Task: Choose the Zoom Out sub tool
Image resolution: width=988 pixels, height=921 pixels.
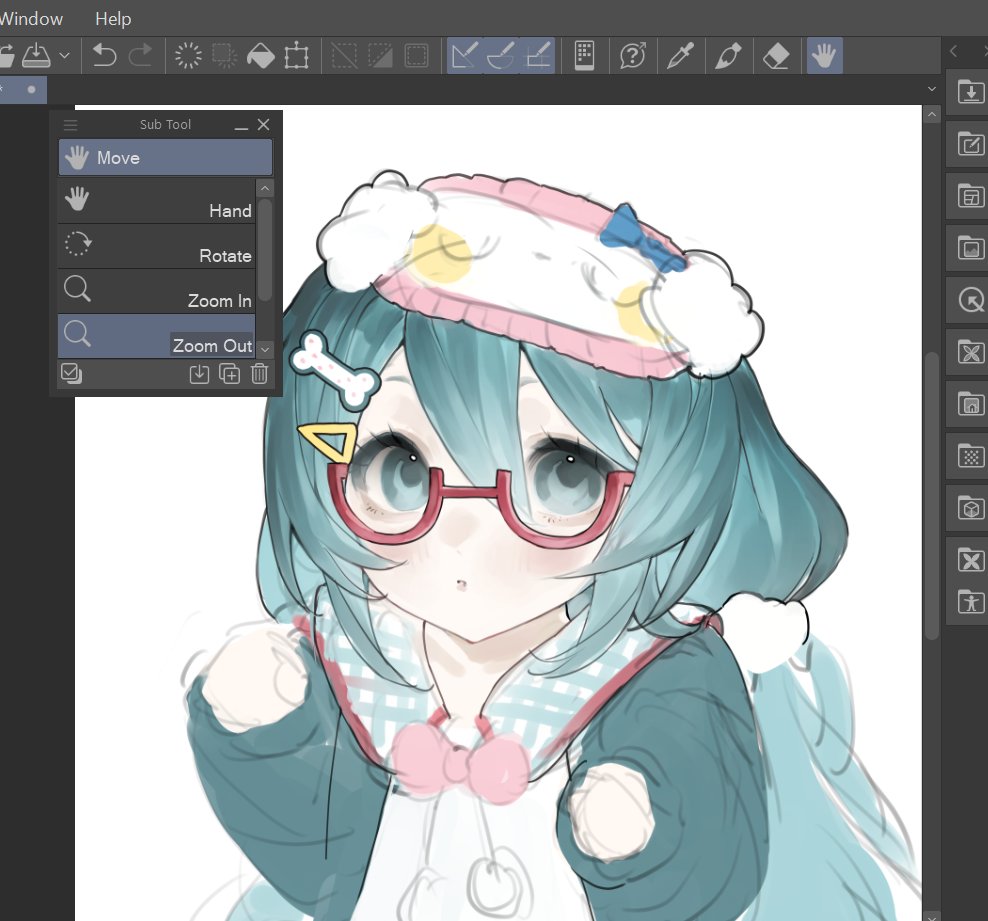Action: [x=157, y=336]
